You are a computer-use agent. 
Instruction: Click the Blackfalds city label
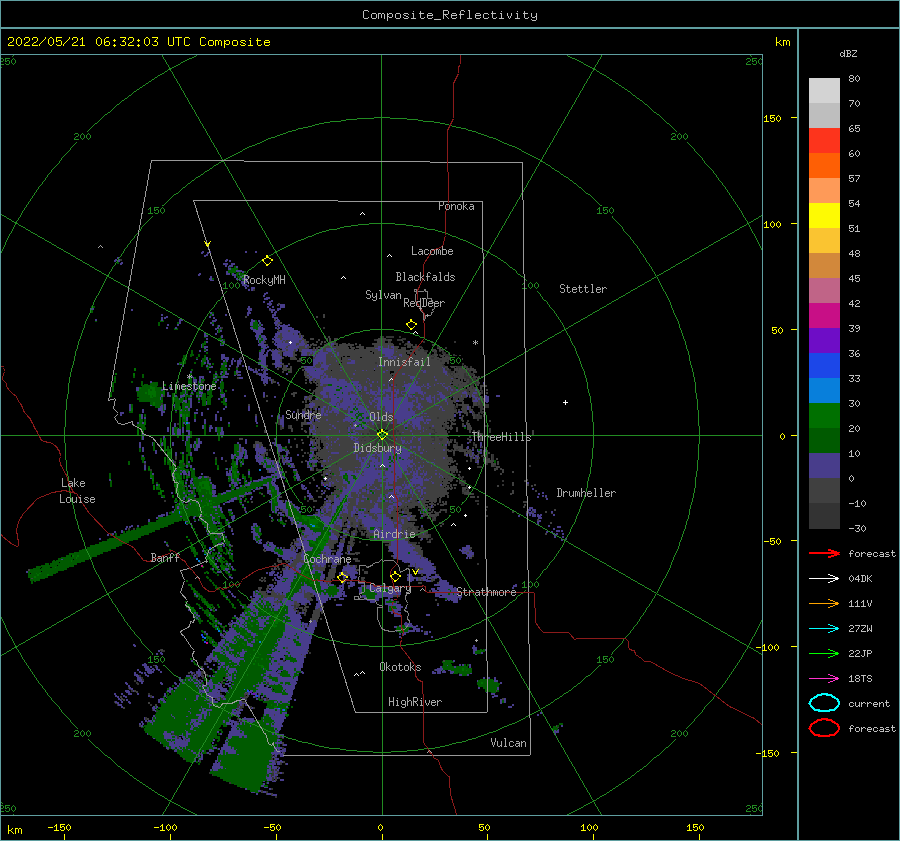click(425, 277)
